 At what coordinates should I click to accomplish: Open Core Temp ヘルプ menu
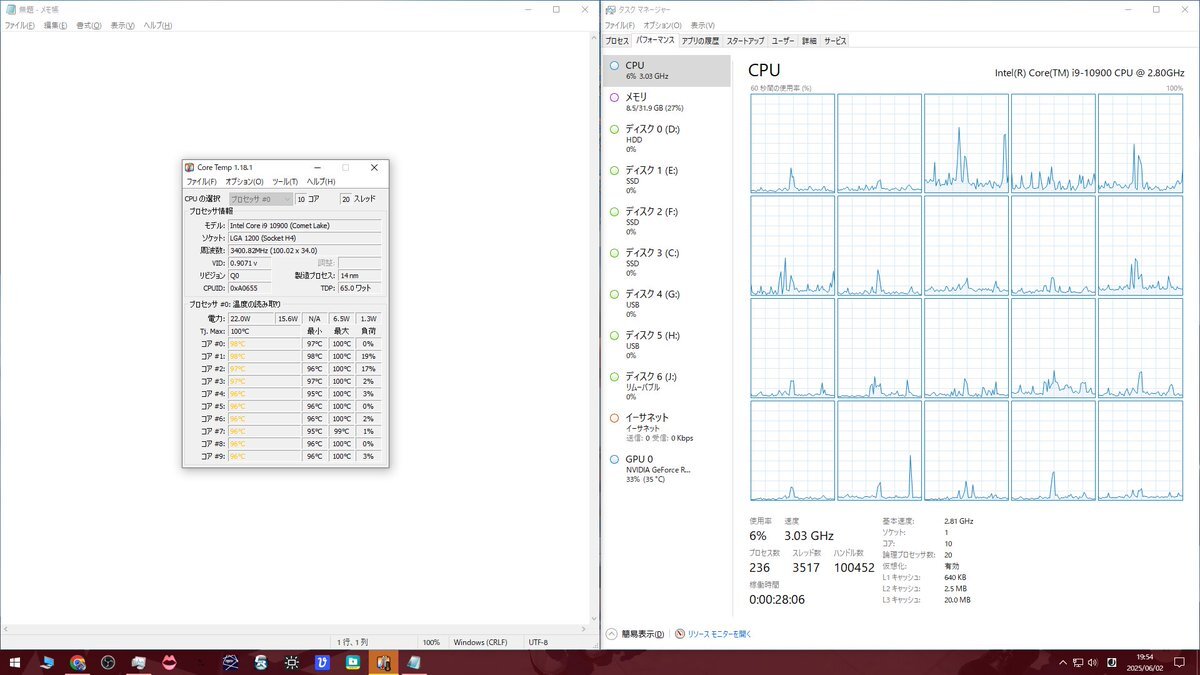coord(320,182)
